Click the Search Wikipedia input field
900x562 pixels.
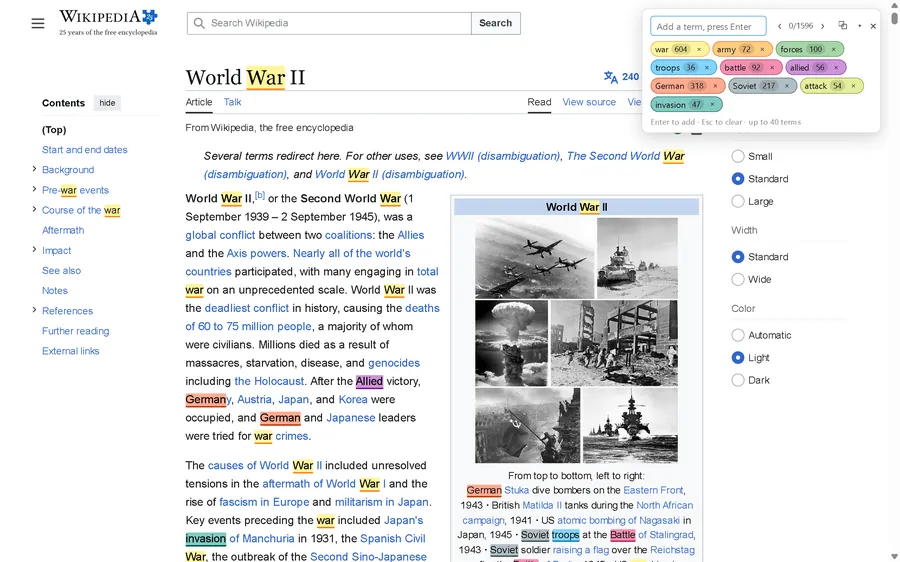329,23
